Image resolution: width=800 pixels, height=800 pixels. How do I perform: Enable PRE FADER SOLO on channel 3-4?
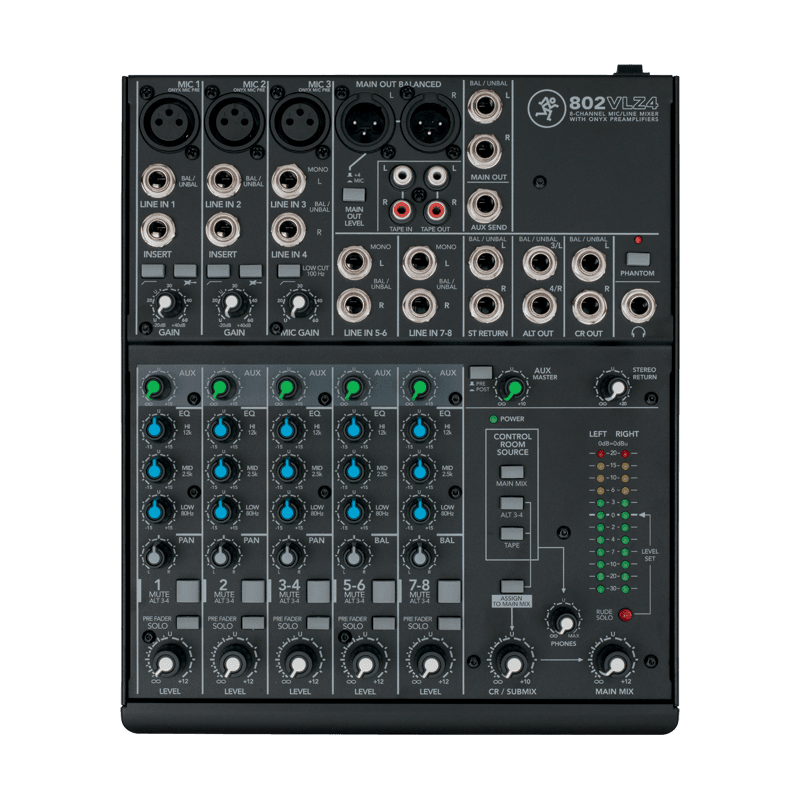[318, 623]
